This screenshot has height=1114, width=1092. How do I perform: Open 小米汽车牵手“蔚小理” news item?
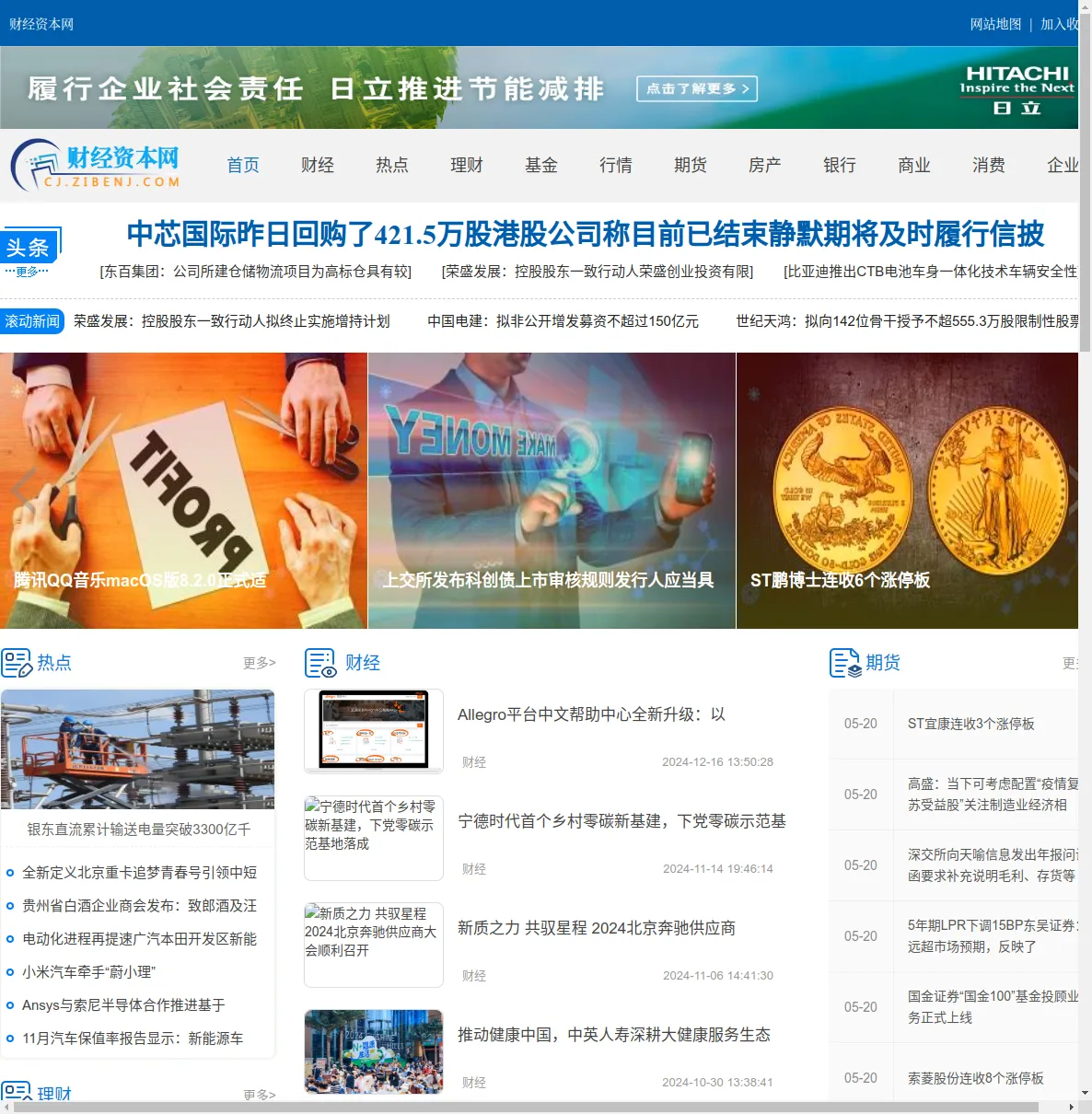(89, 972)
